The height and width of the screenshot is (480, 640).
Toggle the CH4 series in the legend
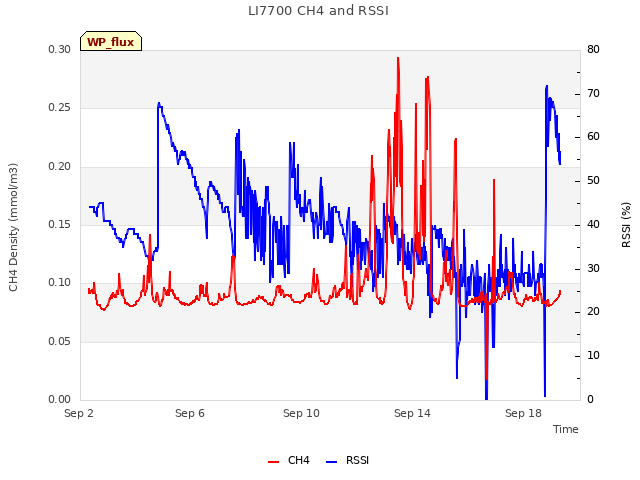(x=289, y=460)
